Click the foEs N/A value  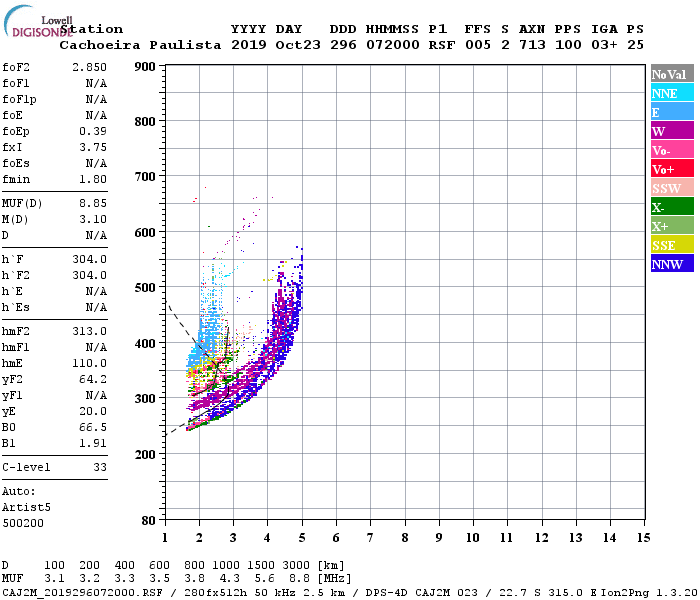pos(96,163)
